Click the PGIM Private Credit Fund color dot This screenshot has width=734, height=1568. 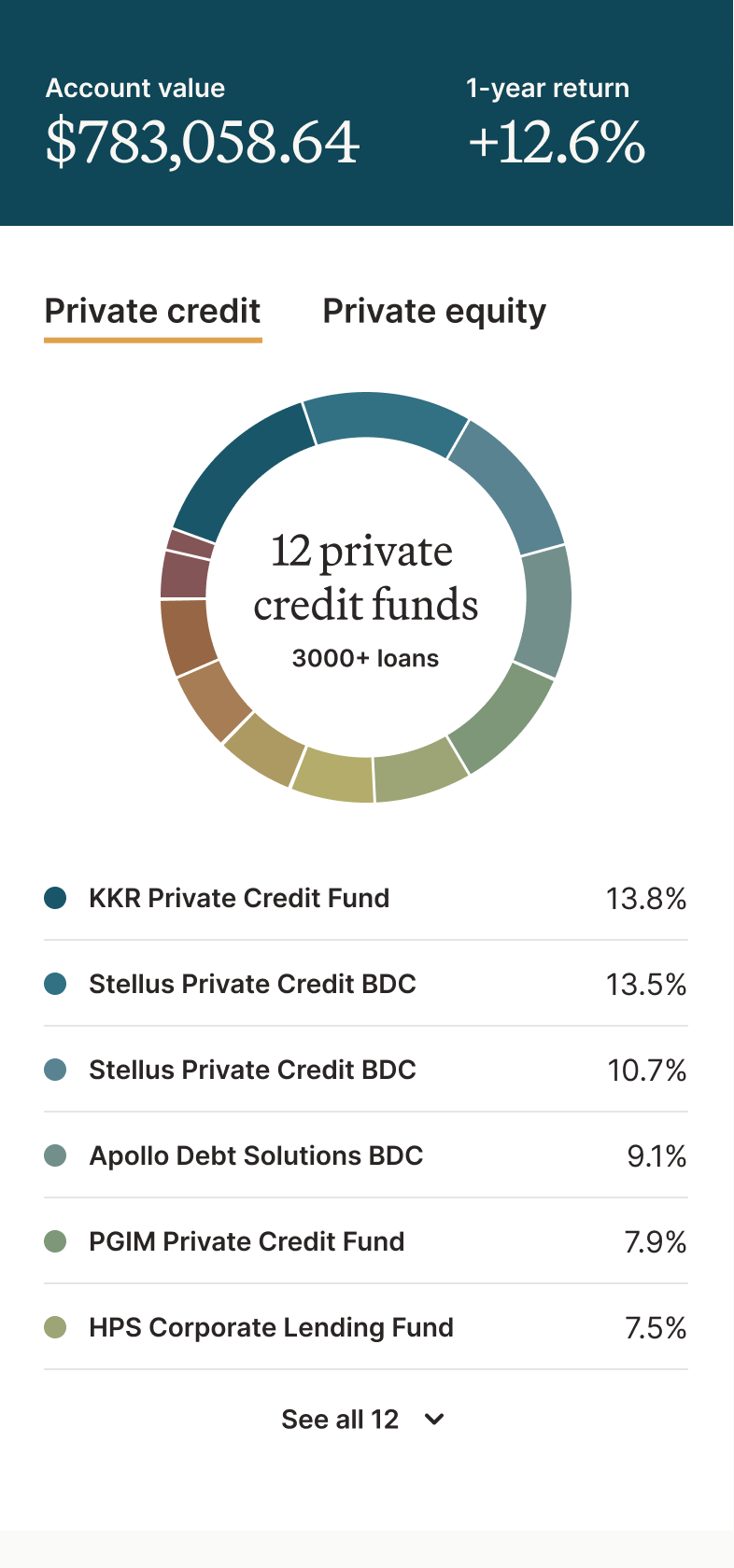coord(55,1241)
